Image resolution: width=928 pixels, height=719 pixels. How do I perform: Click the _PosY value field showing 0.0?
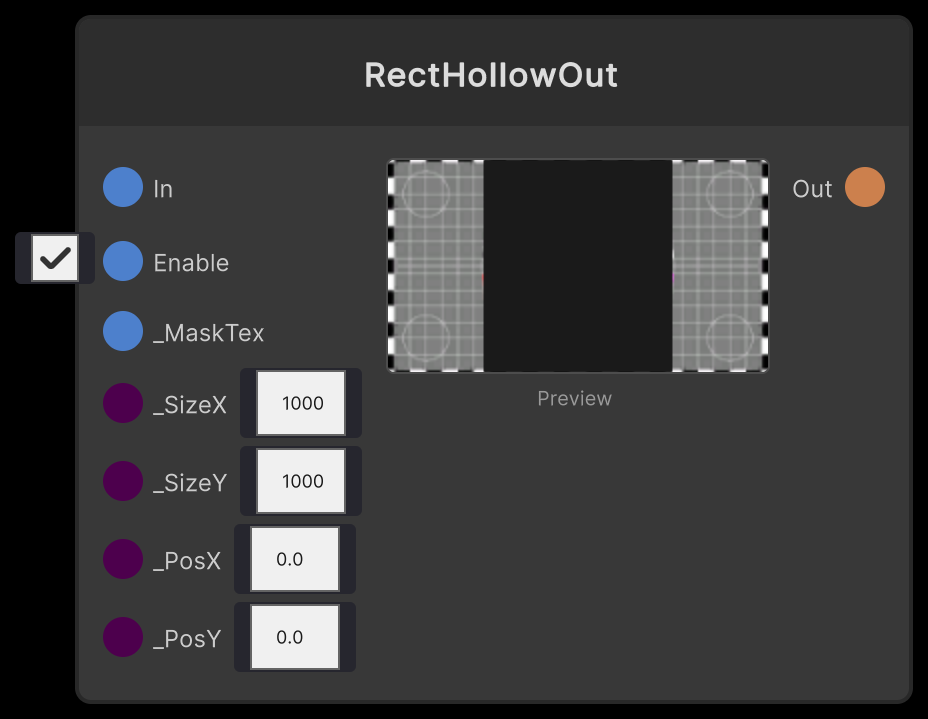click(294, 637)
